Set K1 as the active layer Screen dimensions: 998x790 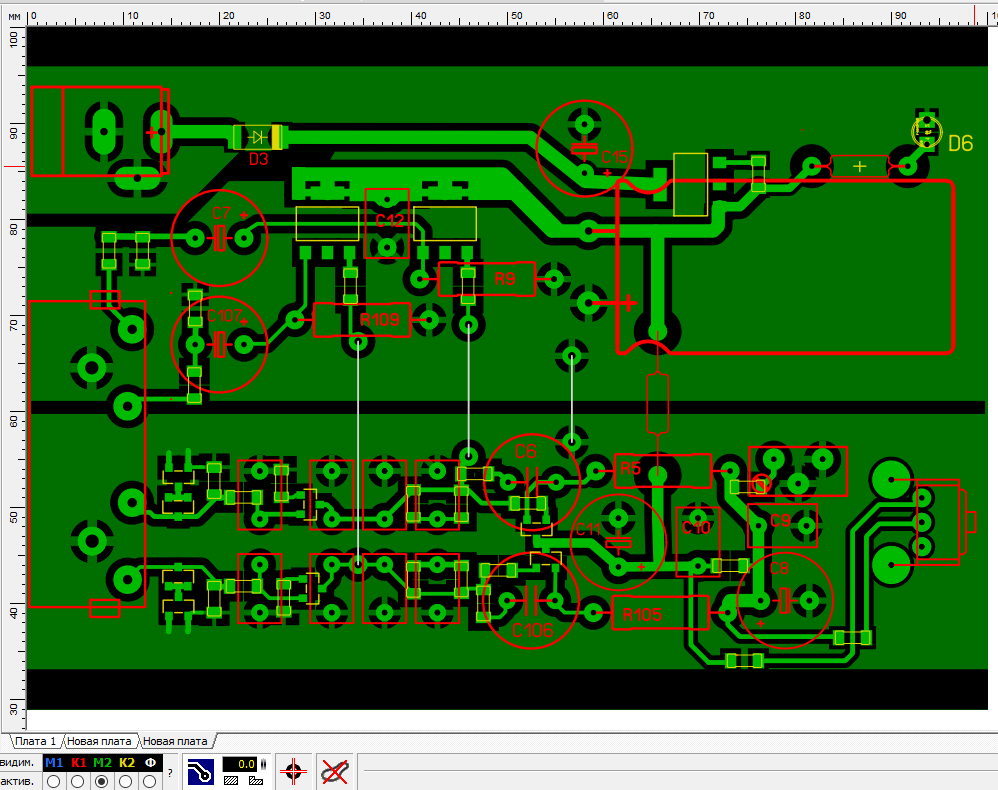point(78,781)
